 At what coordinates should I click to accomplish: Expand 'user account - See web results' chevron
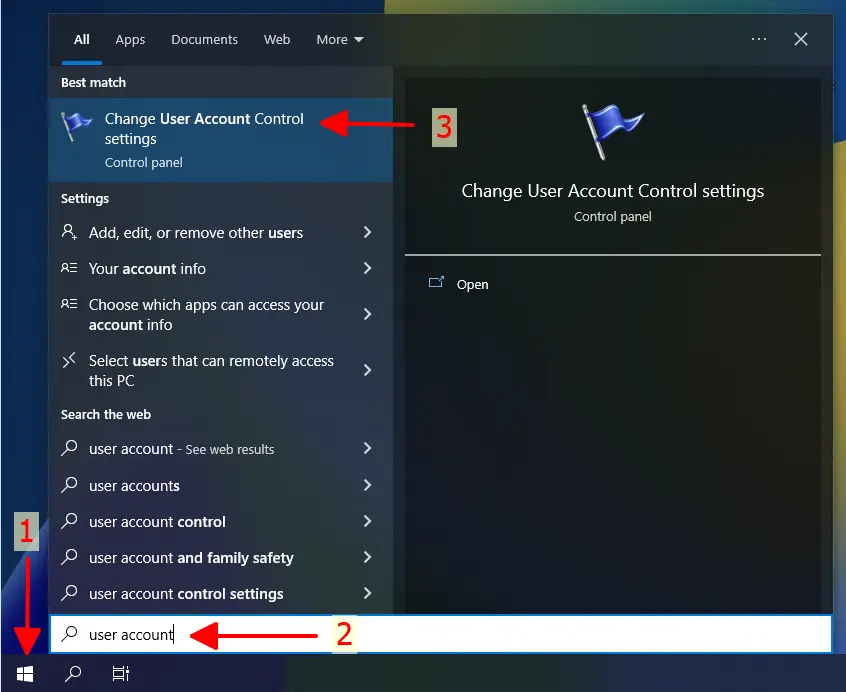(x=367, y=448)
